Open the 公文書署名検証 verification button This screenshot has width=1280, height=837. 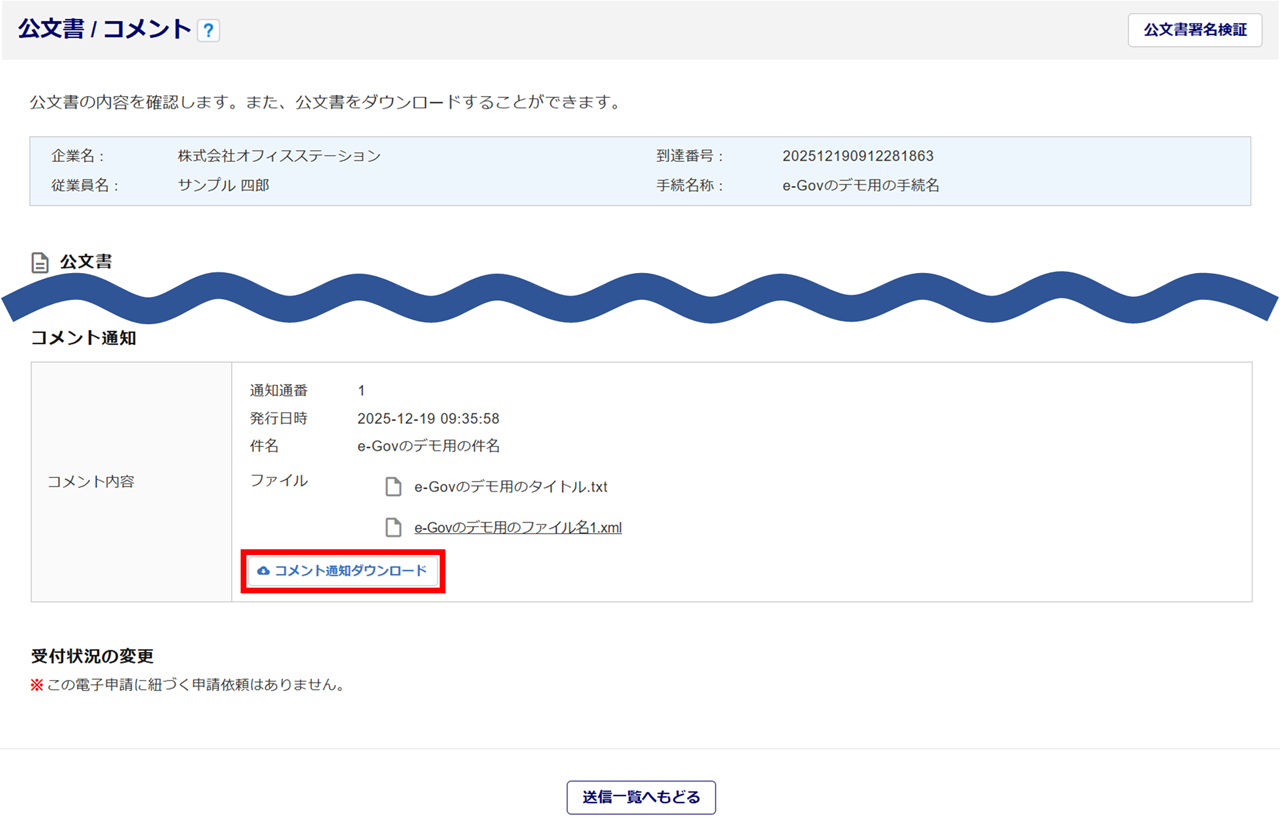(1195, 30)
